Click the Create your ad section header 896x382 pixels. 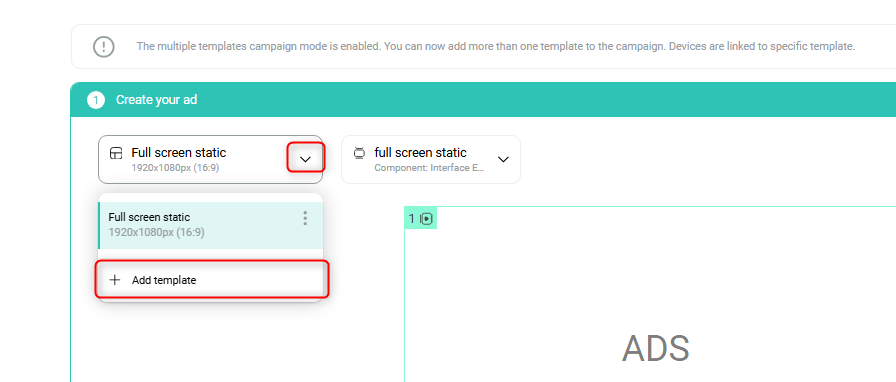click(x=483, y=100)
